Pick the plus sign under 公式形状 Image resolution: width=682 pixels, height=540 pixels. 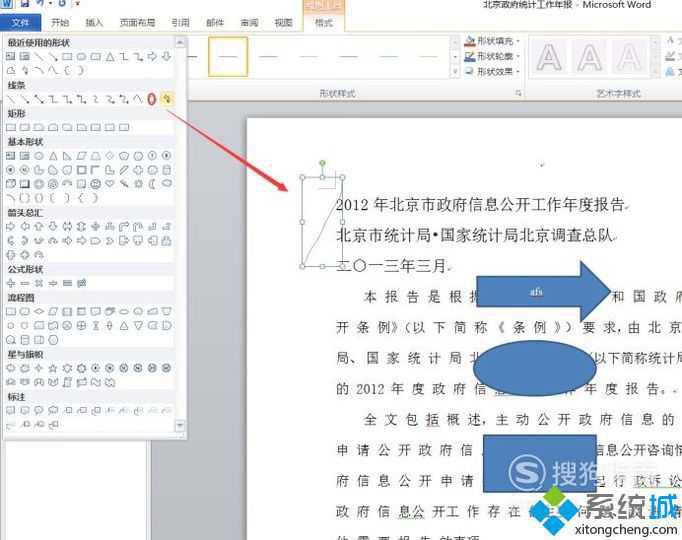(x=11, y=283)
